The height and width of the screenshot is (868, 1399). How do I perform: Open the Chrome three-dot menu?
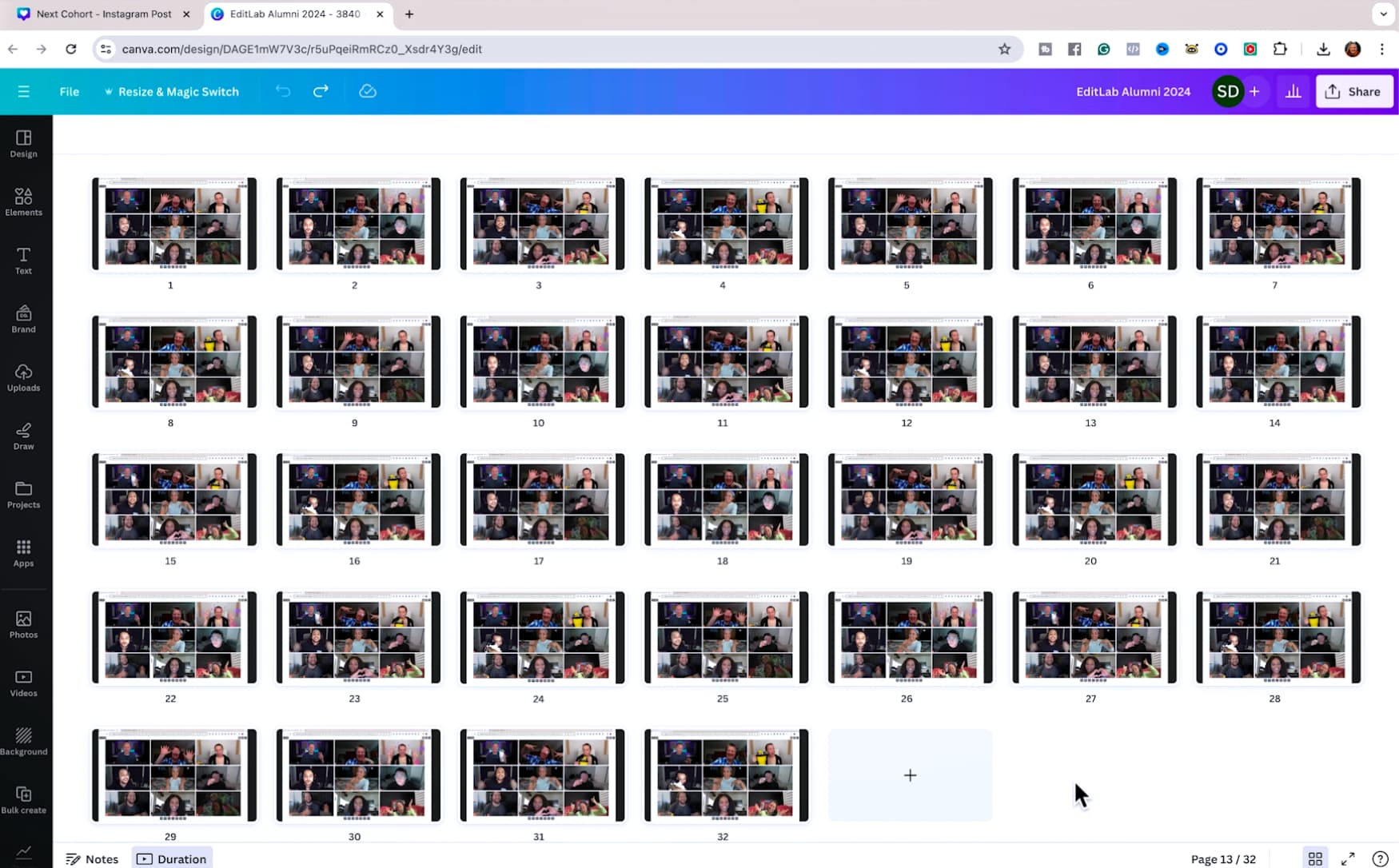point(1381,49)
